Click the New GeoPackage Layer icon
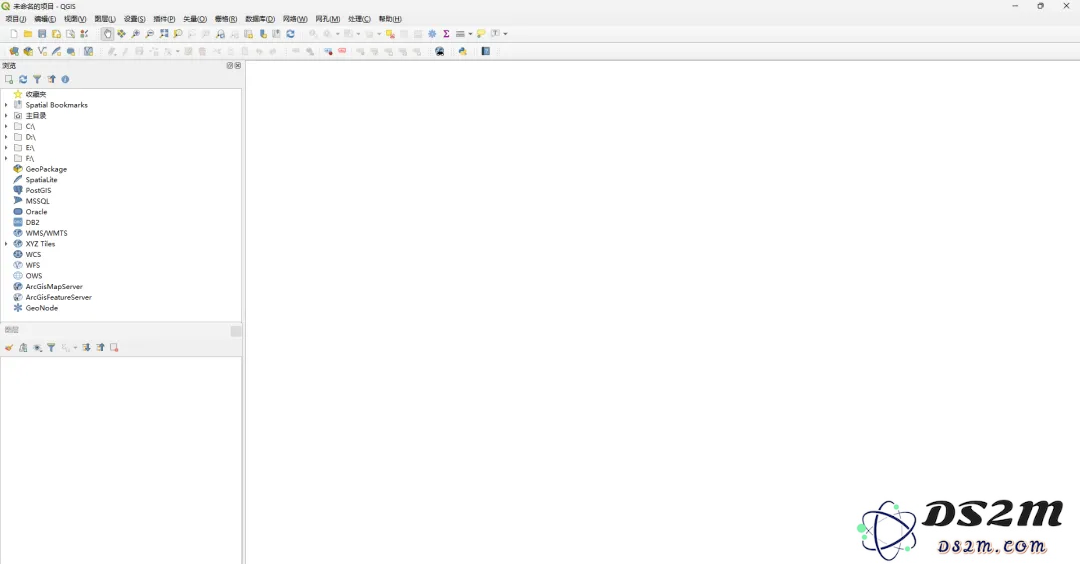Viewport: 1080px width, 564px height. [28, 52]
